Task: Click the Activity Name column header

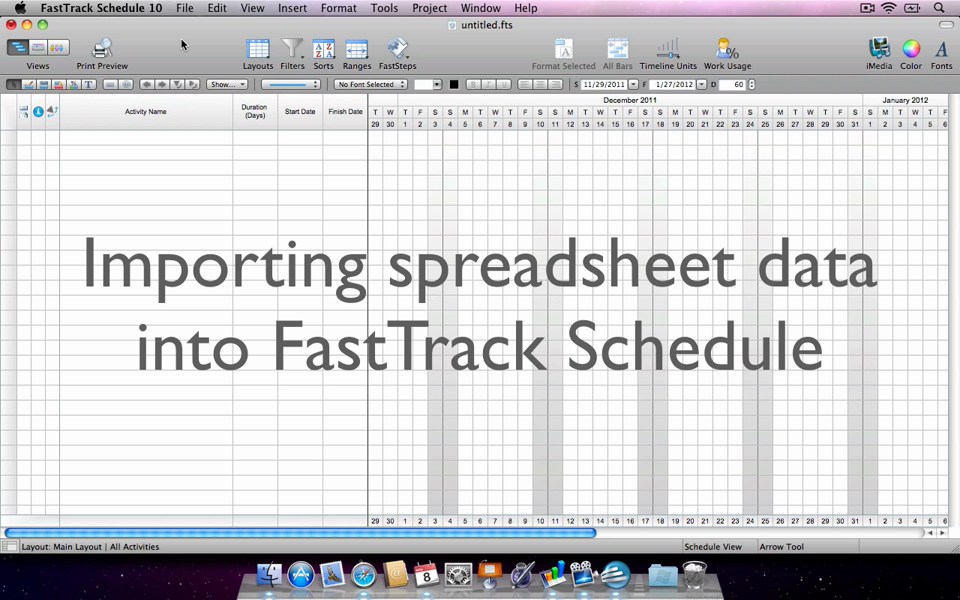Action: tap(146, 111)
